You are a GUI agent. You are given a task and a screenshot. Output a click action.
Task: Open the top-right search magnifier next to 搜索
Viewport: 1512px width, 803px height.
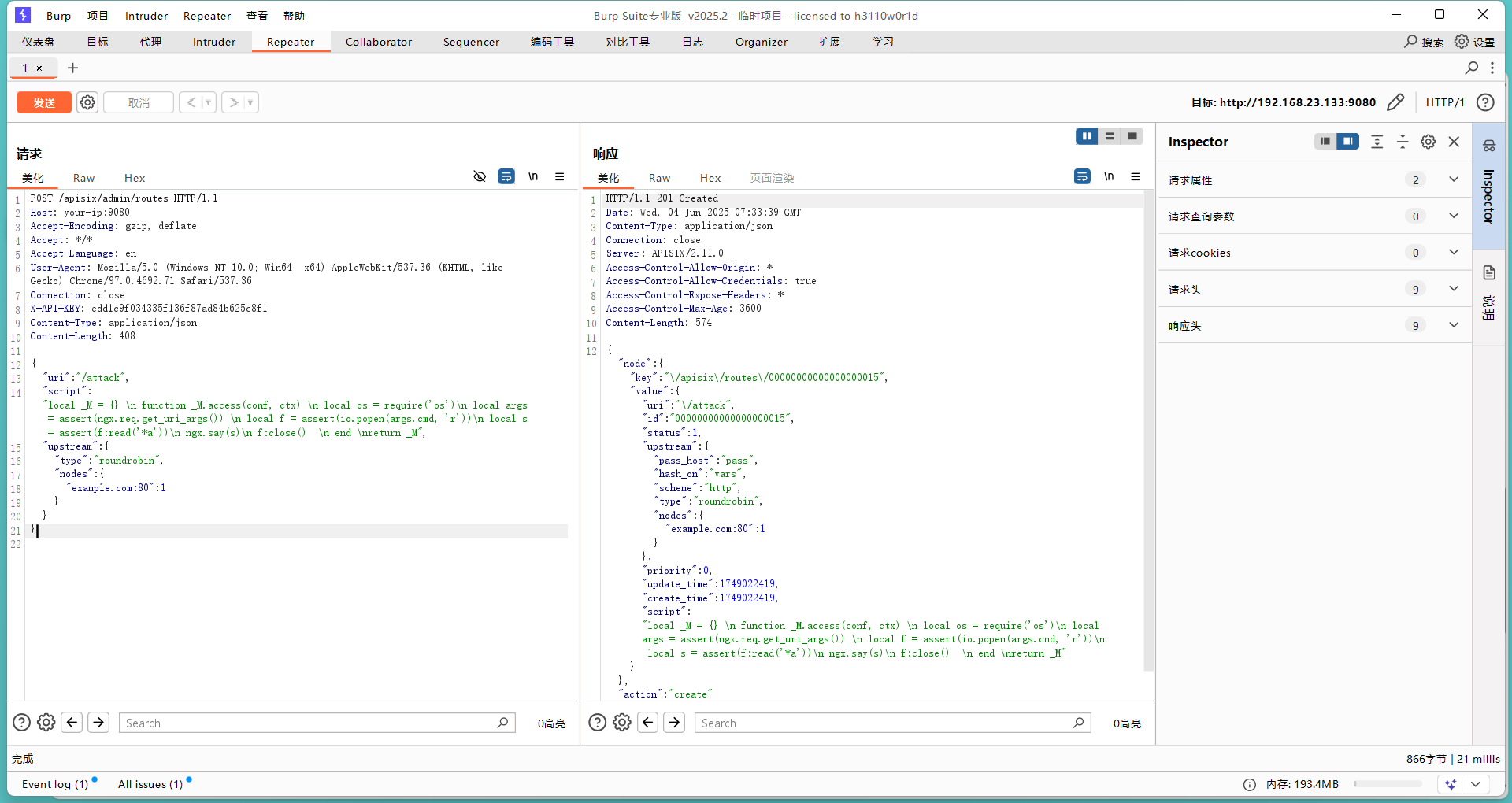coord(1410,41)
